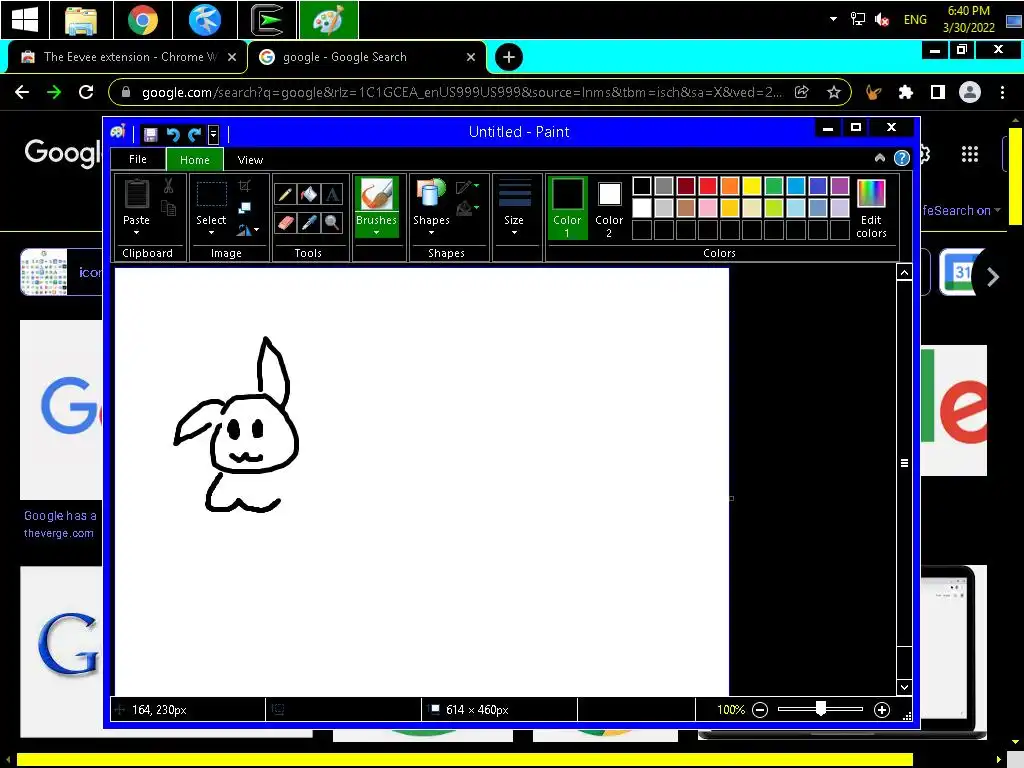
Task: Click Chrome bookmark star icon
Action: [833, 92]
